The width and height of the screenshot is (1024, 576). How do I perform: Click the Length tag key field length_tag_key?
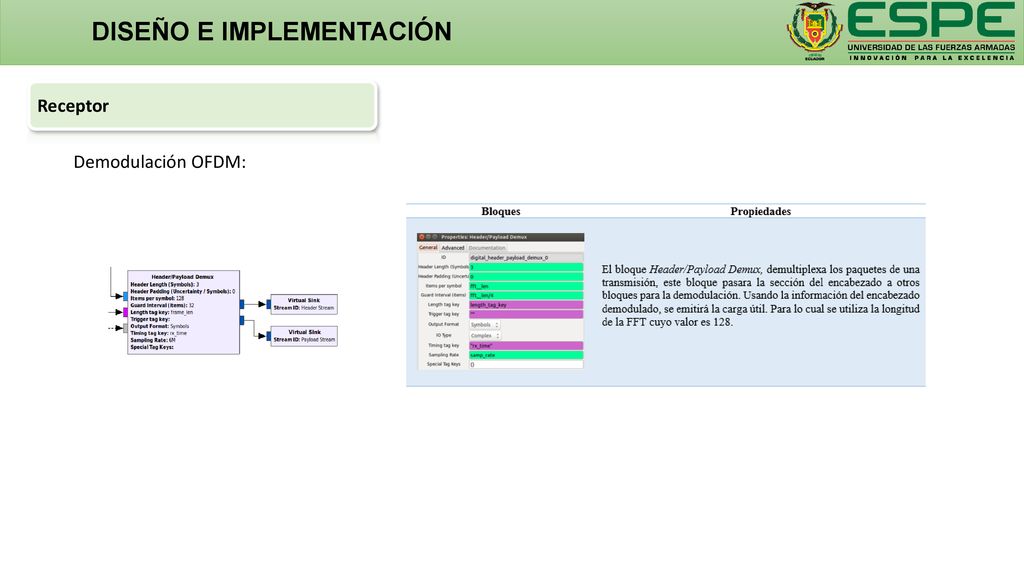(526, 305)
